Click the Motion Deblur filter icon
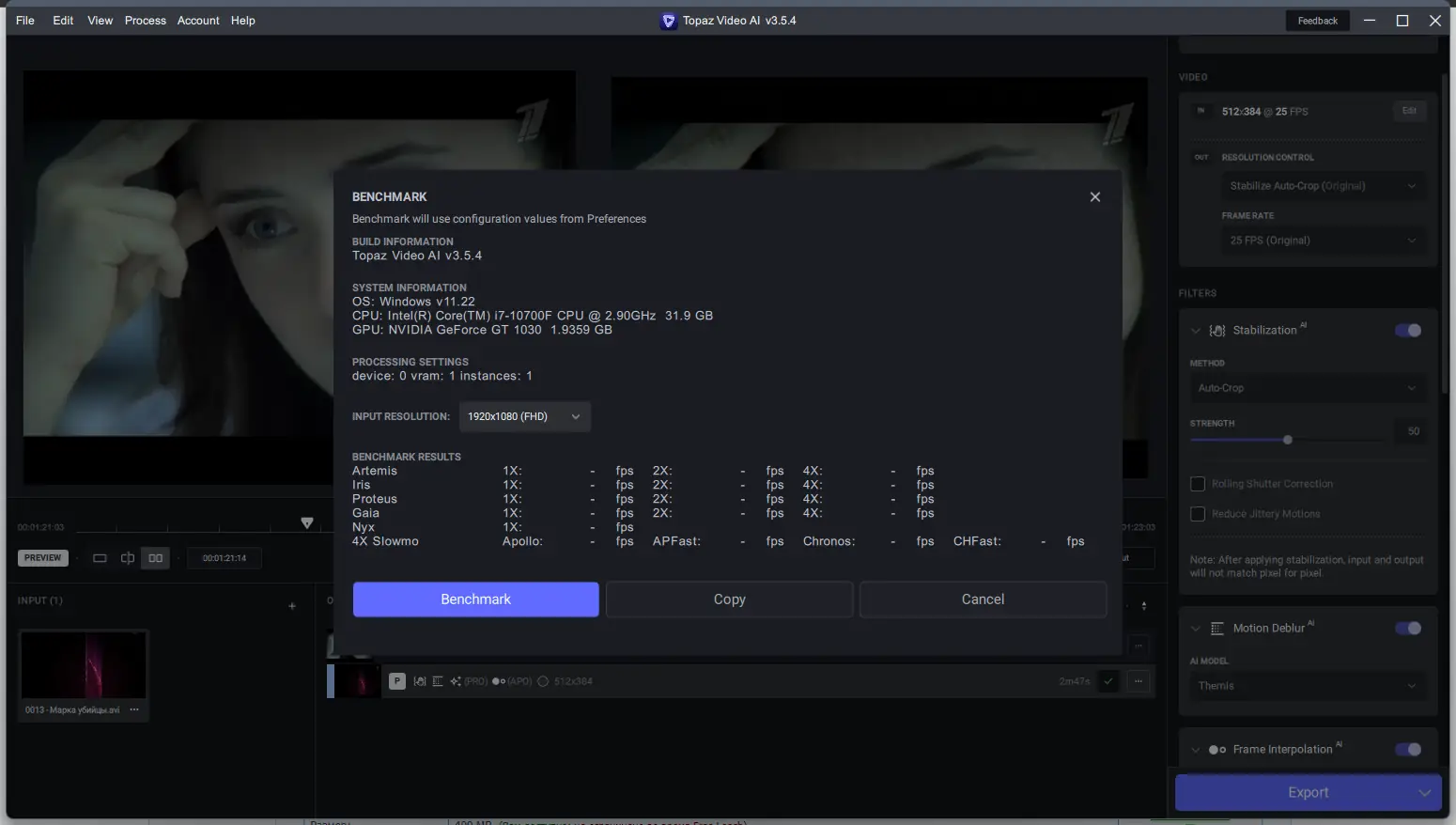 [1217, 629]
